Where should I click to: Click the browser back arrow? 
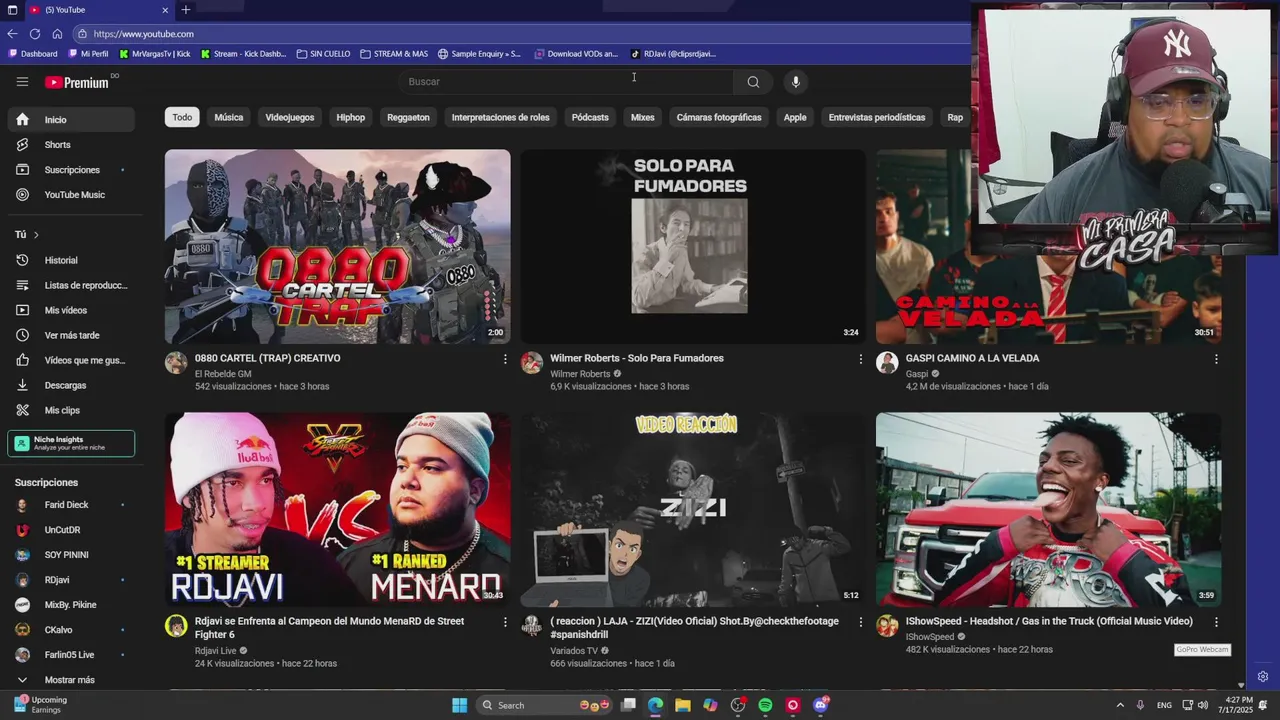point(12,34)
